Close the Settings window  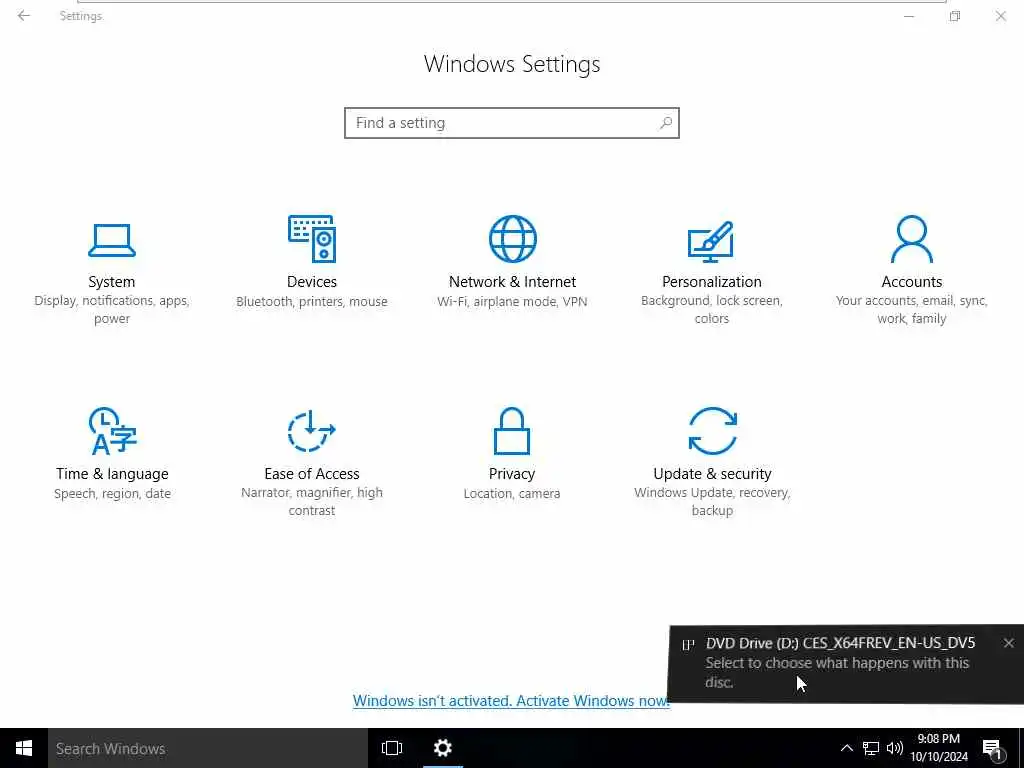point(1000,16)
